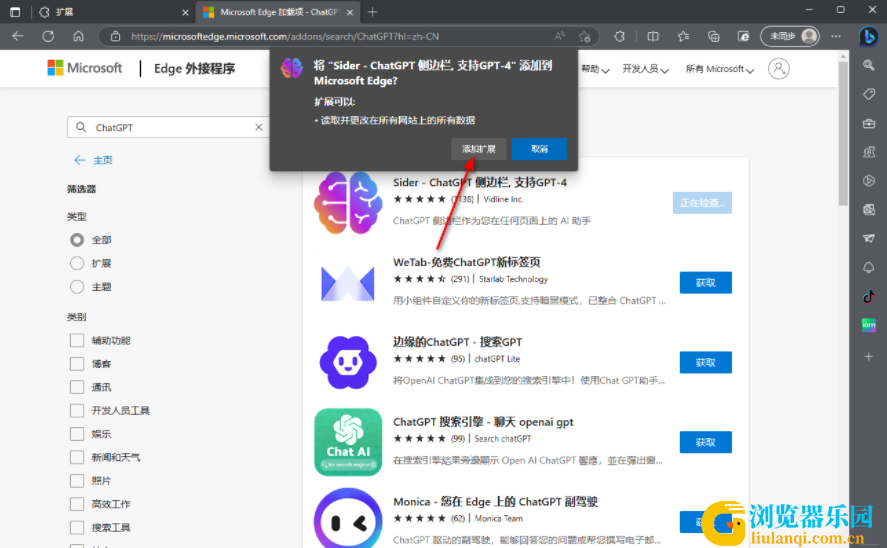Open the Chat AI extension icon thumbnail
This screenshot has height=548, width=887.
coord(348,442)
